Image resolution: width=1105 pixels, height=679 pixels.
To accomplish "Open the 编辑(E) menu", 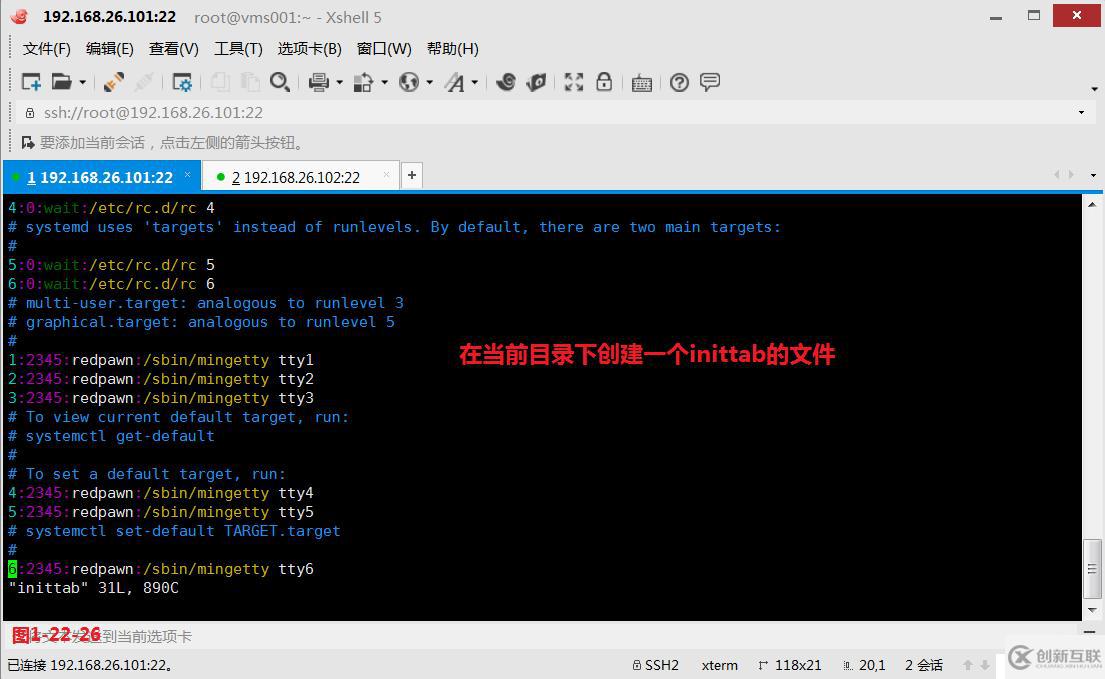I will click(x=109, y=49).
